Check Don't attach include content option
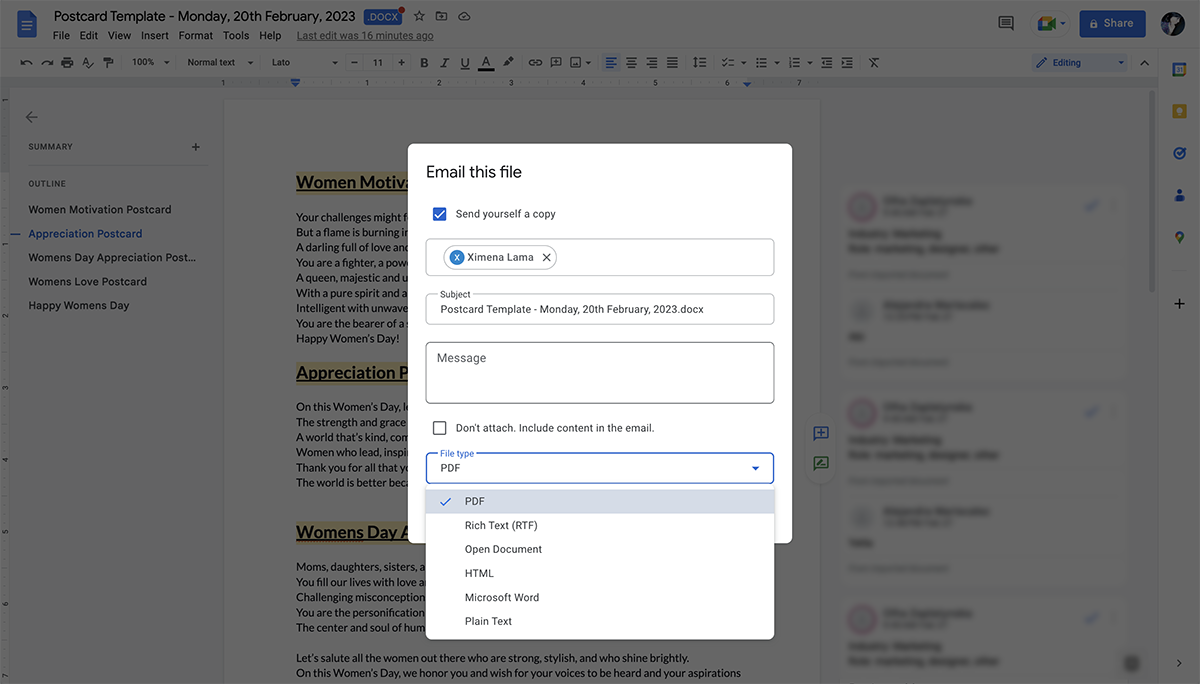Screen dimensions: 1200x684 (439, 428)
